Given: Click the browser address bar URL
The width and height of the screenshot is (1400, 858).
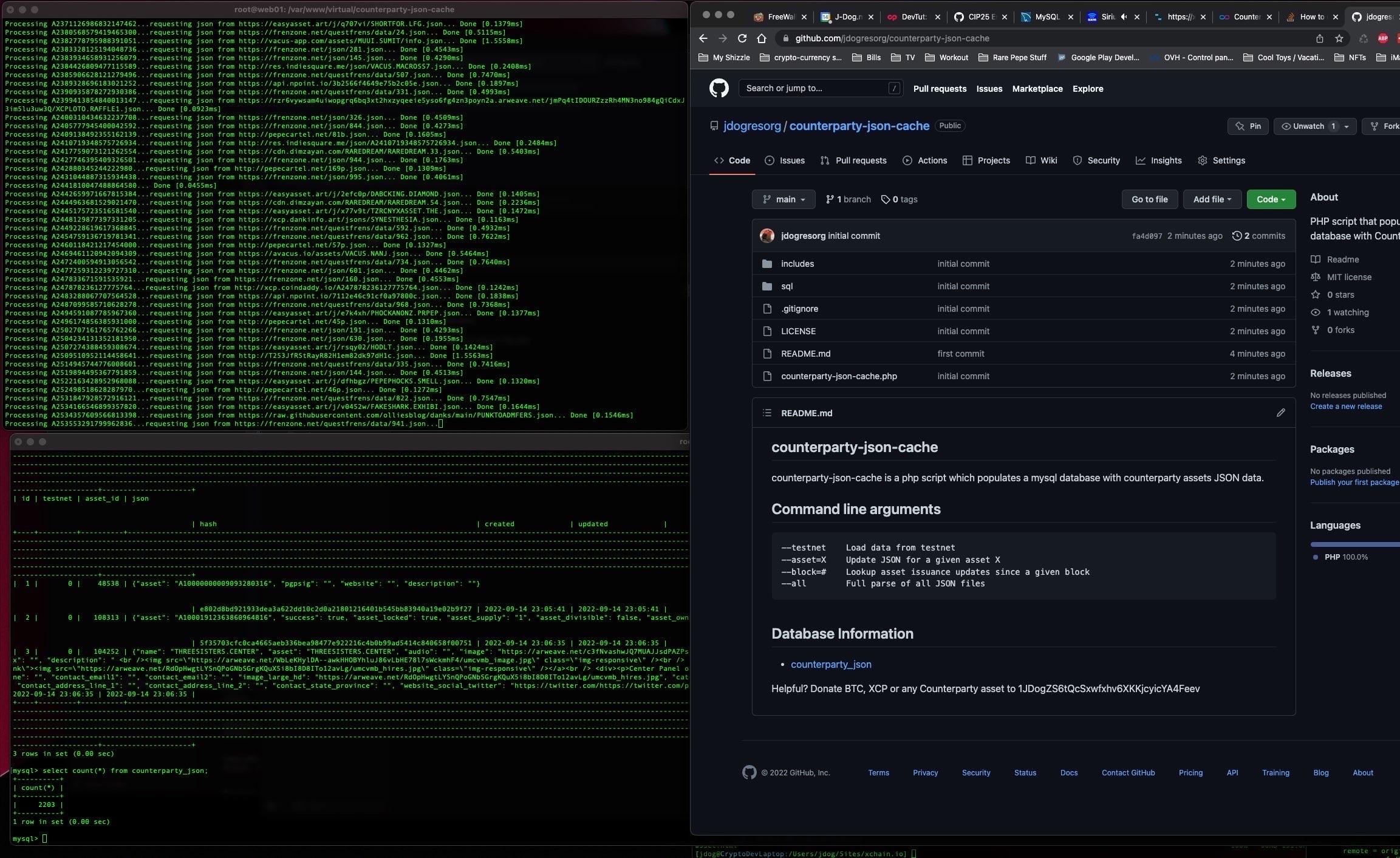Looking at the screenshot, I should 892,38.
